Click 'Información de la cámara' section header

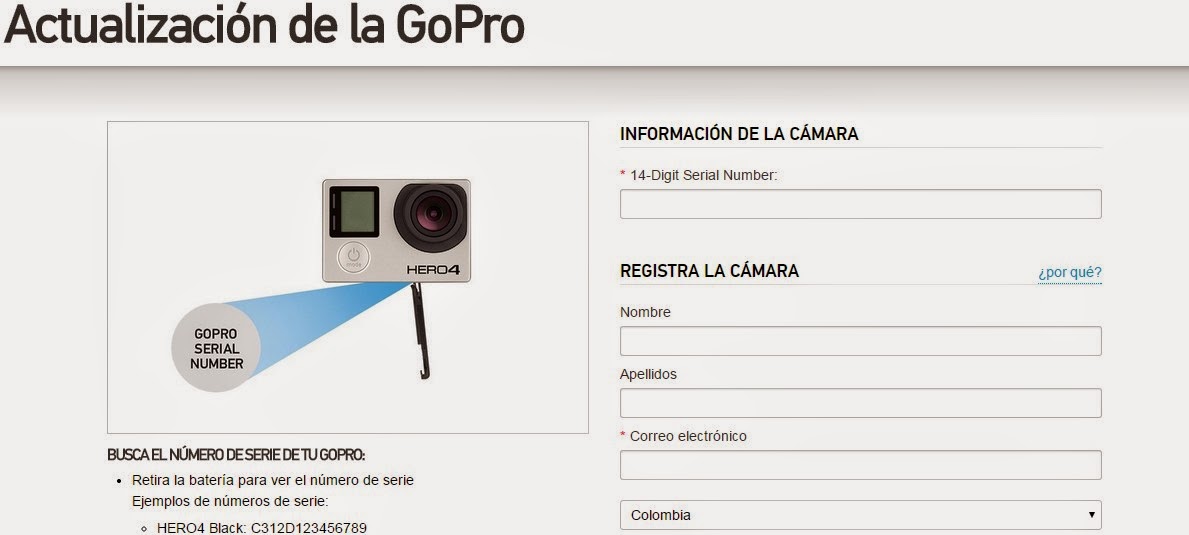[x=739, y=134]
